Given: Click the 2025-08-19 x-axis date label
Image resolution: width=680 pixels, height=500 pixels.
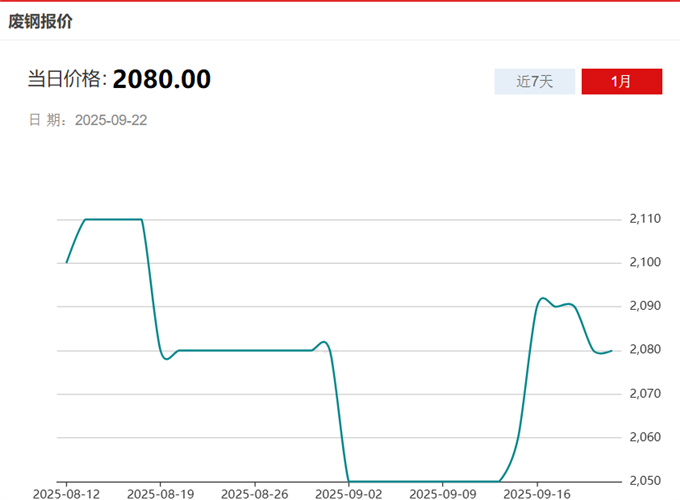Looking at the screenshot, I should [160, 493].
